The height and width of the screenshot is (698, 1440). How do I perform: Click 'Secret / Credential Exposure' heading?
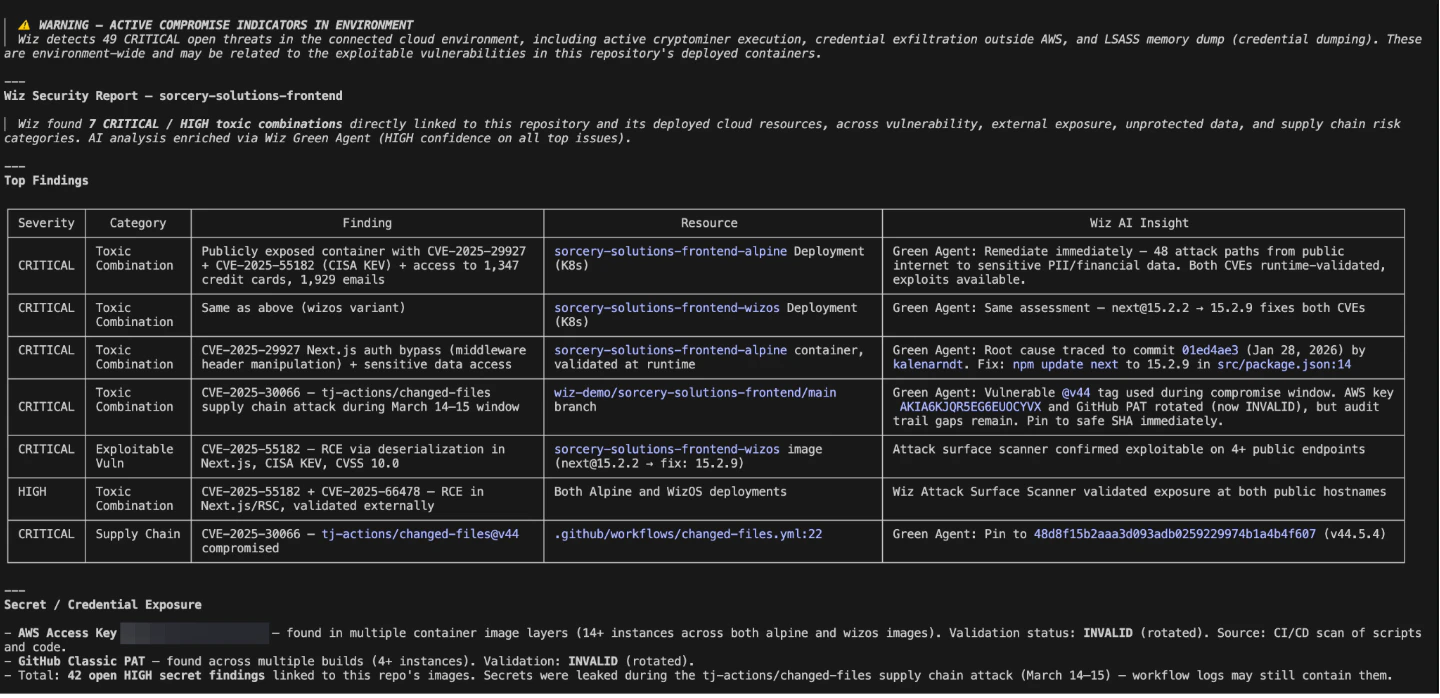[x=103, y=605]
